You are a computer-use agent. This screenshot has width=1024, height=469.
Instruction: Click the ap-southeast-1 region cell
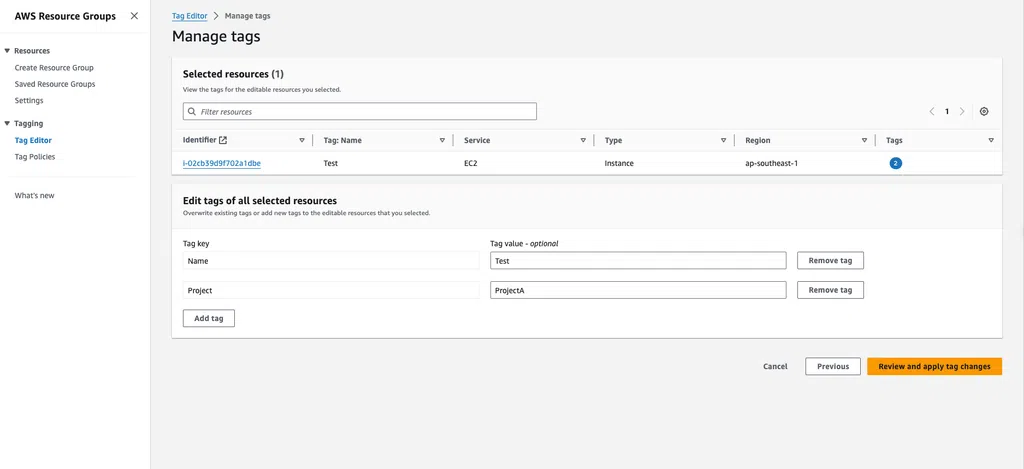771,163
